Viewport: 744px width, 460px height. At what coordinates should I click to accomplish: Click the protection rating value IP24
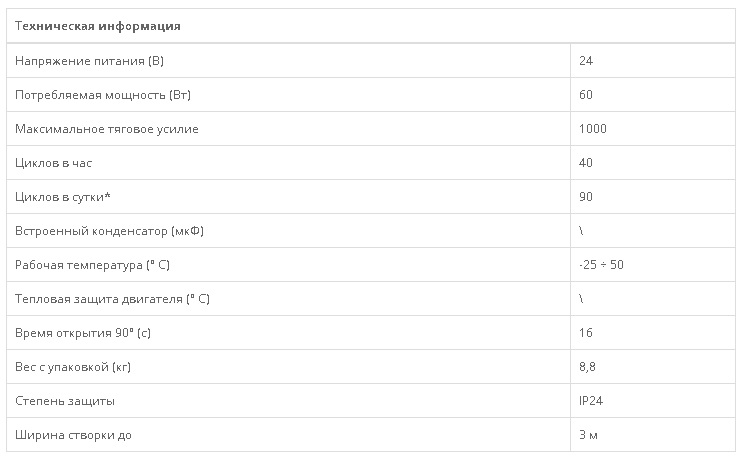click(590, 401)
